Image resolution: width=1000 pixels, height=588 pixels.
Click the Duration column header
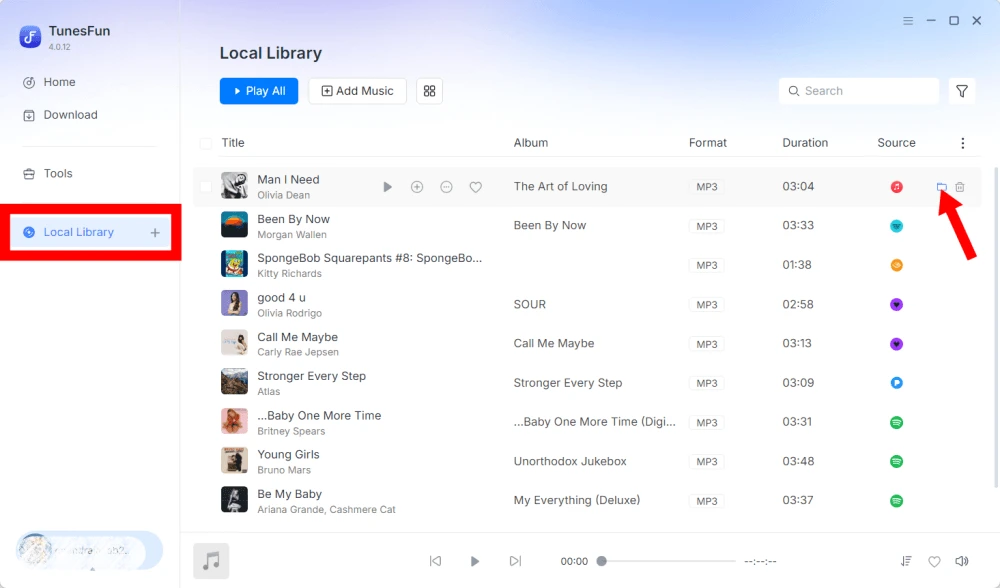(x=805, y=143)
